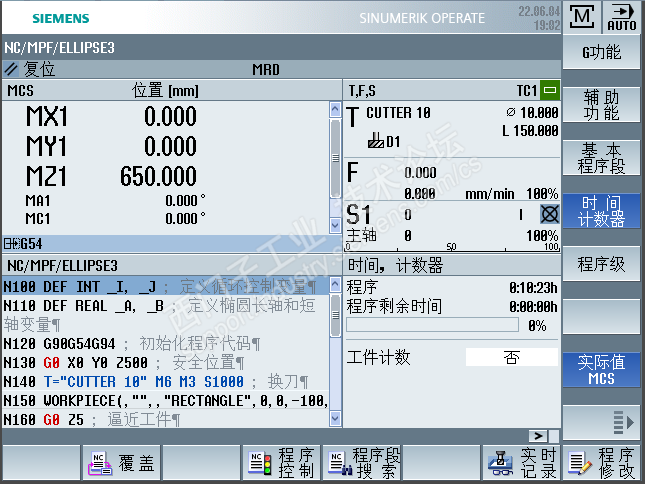Select program line N150 WORKPIECE
This screenshot has width=645, height=484.
tap(165, 401)
